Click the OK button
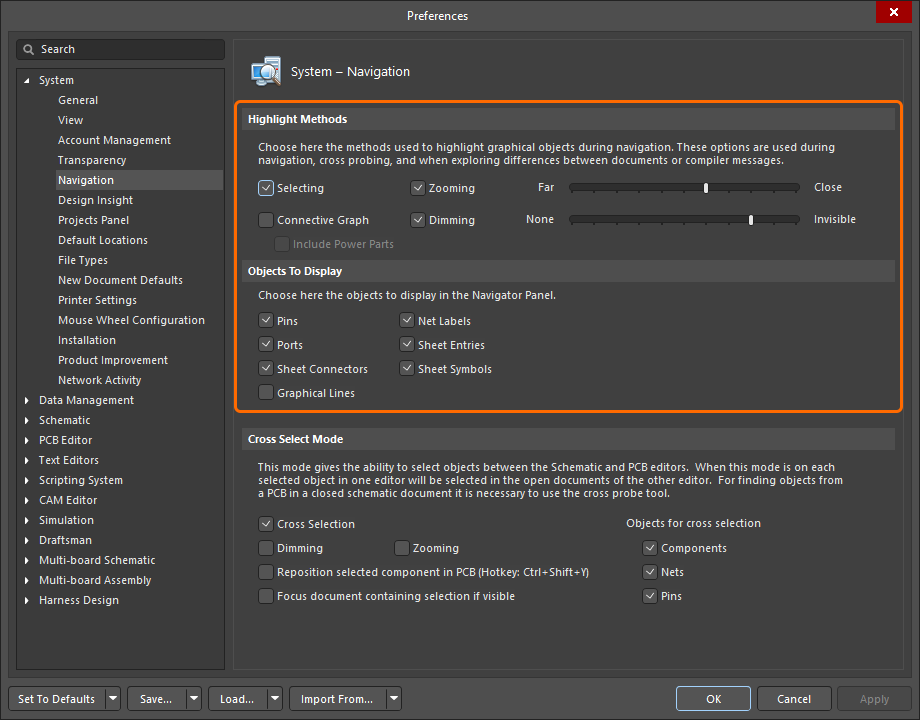The image size is (920, 720). tap(712, 699)
